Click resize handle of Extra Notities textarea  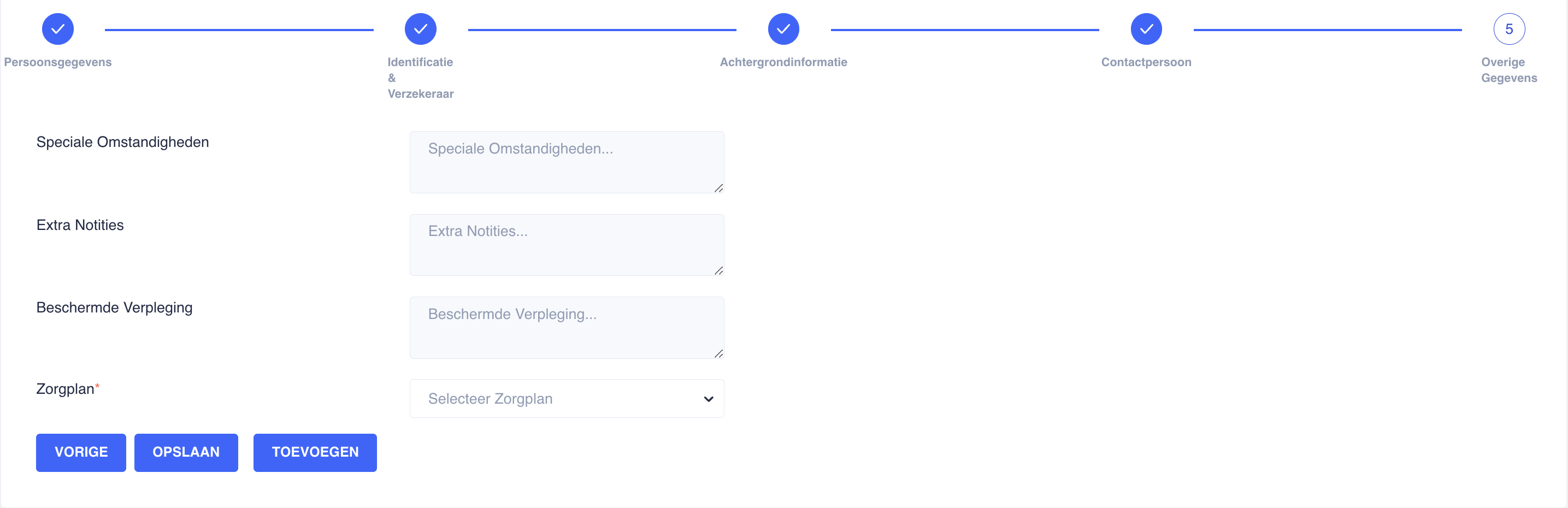(718, 271)
